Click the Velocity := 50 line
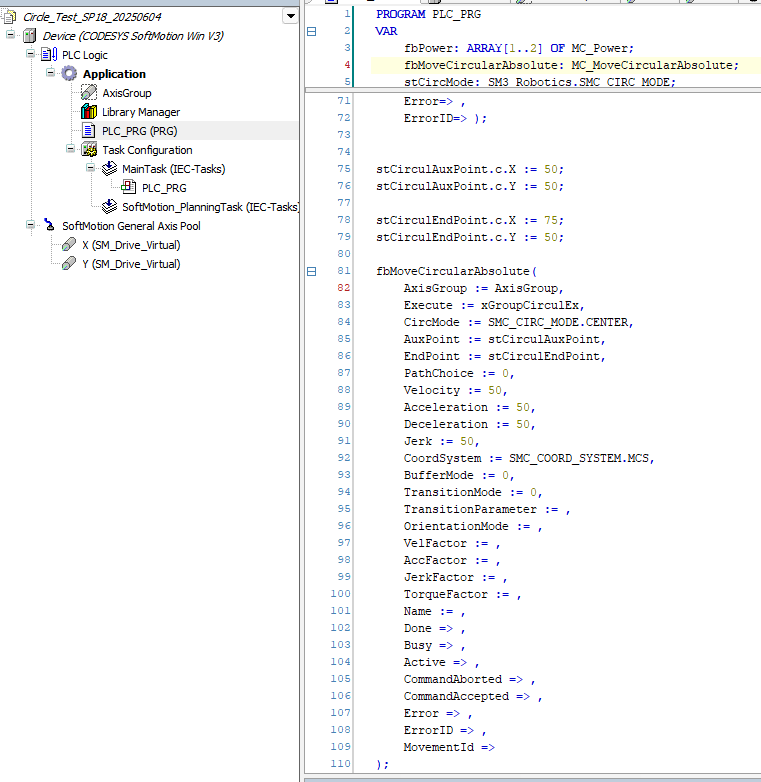This screenshot has height=782, width=761. click(455, 390)
